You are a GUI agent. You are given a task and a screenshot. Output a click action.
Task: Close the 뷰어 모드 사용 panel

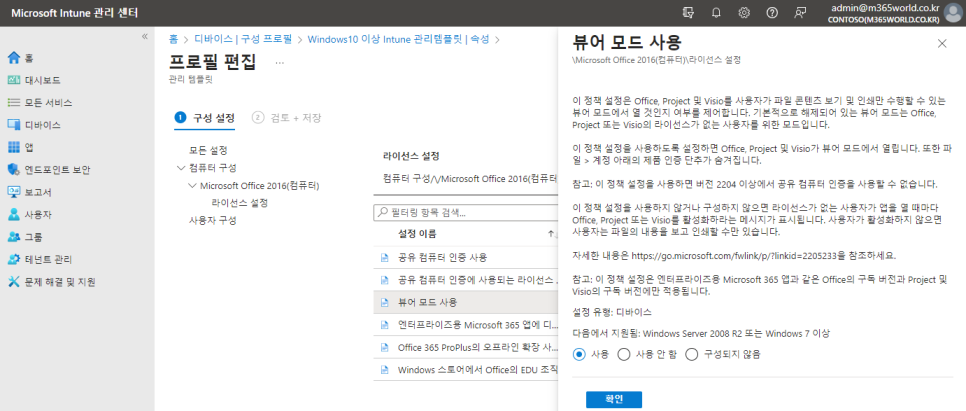pos(941,43)
